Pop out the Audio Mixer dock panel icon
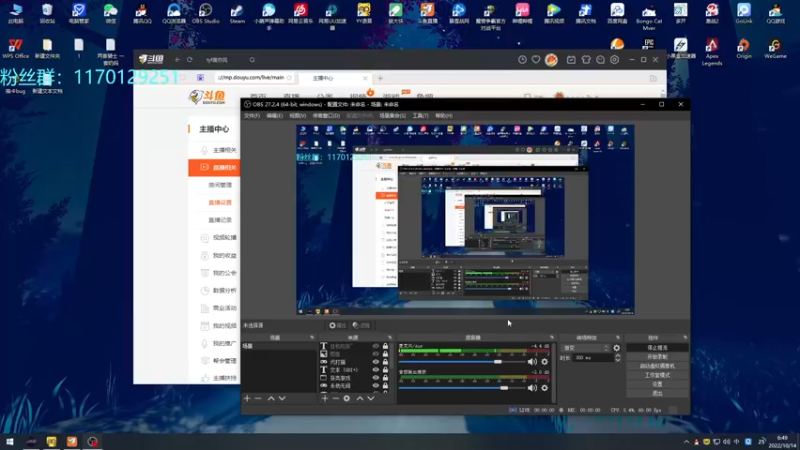Screen dimensions: 800x450 point(552,338)
